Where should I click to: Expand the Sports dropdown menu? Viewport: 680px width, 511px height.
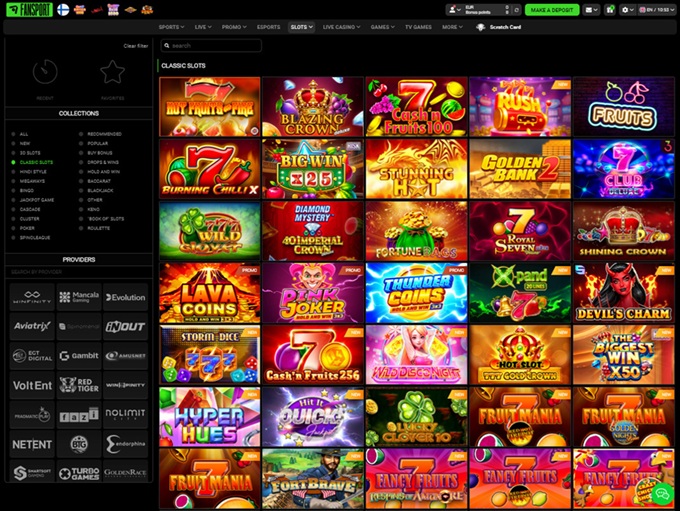click(x=172, y=27)
